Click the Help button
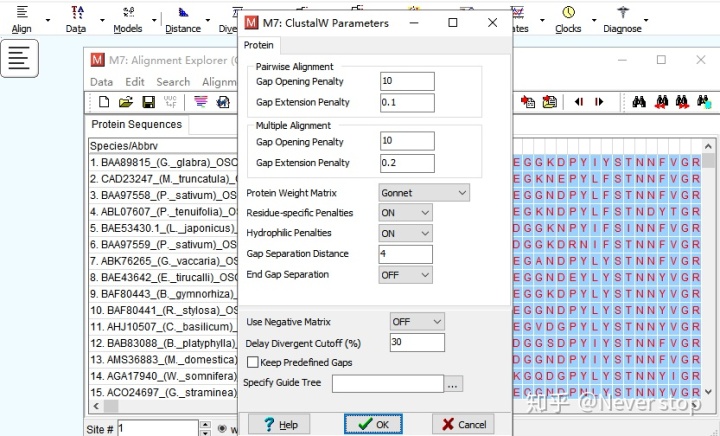Image resolution: width=720 pixels, height=436 pixels. (x=279, y=424)
